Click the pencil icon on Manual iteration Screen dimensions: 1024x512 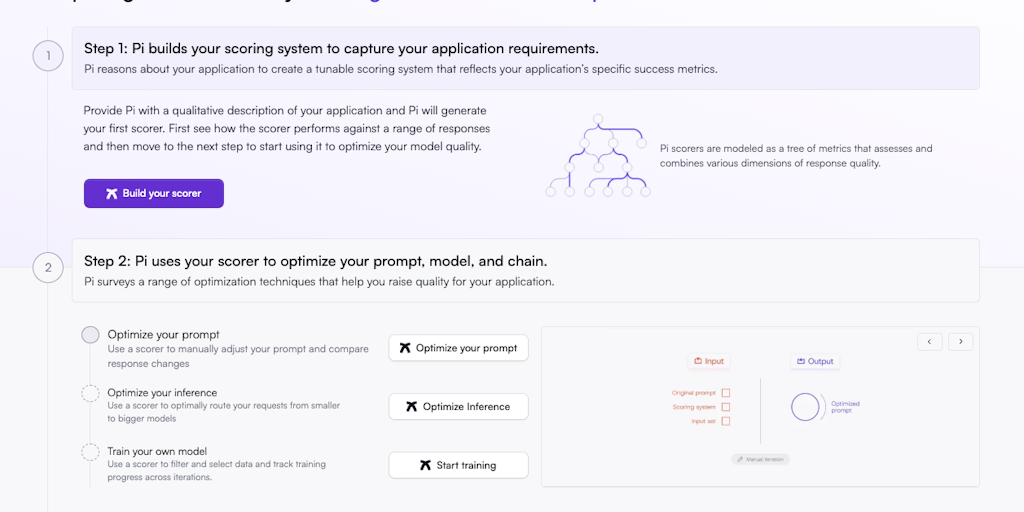(740, 459)
